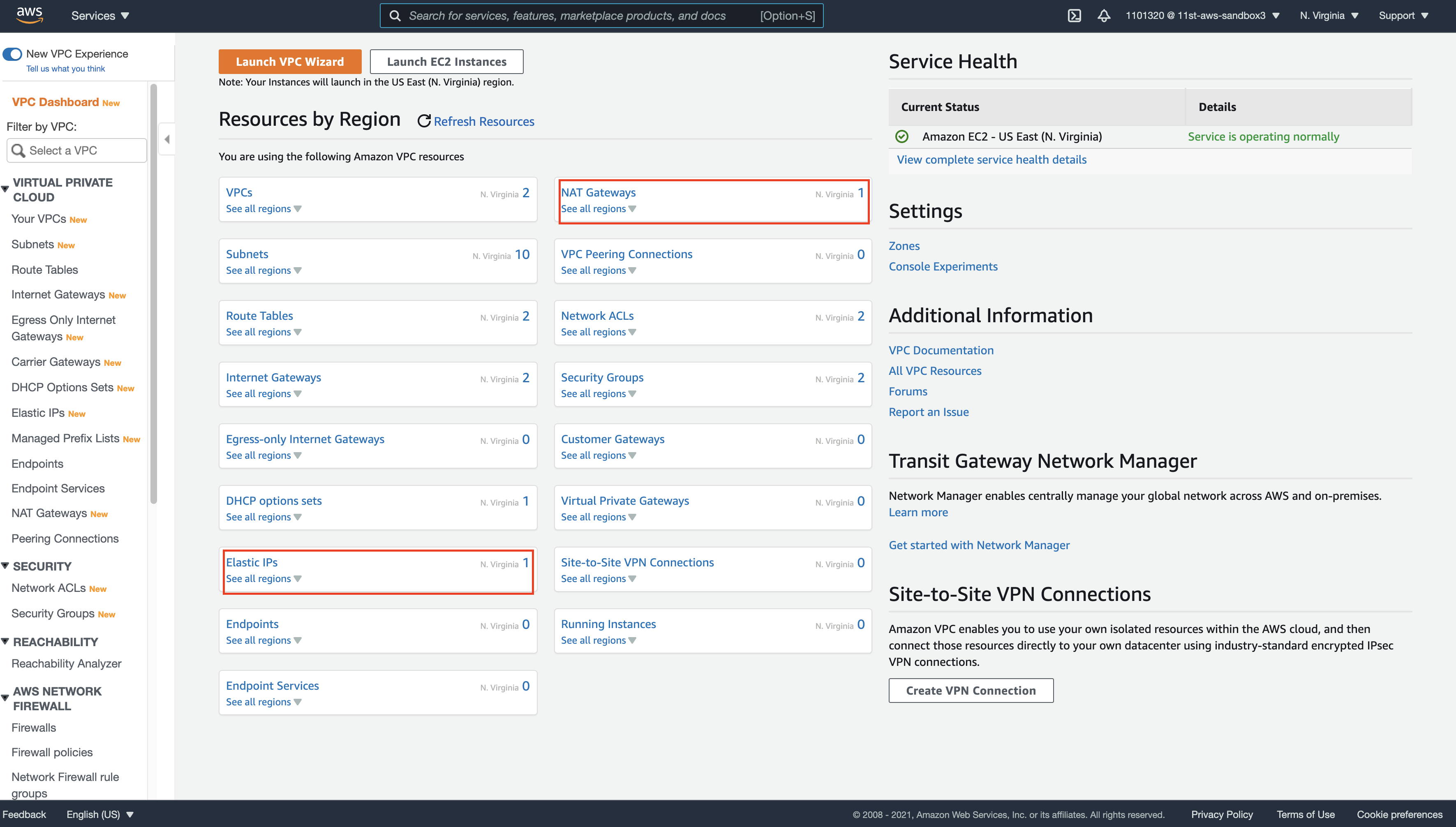Collapse the REACHABILITY sidebar section

(5, 641)
